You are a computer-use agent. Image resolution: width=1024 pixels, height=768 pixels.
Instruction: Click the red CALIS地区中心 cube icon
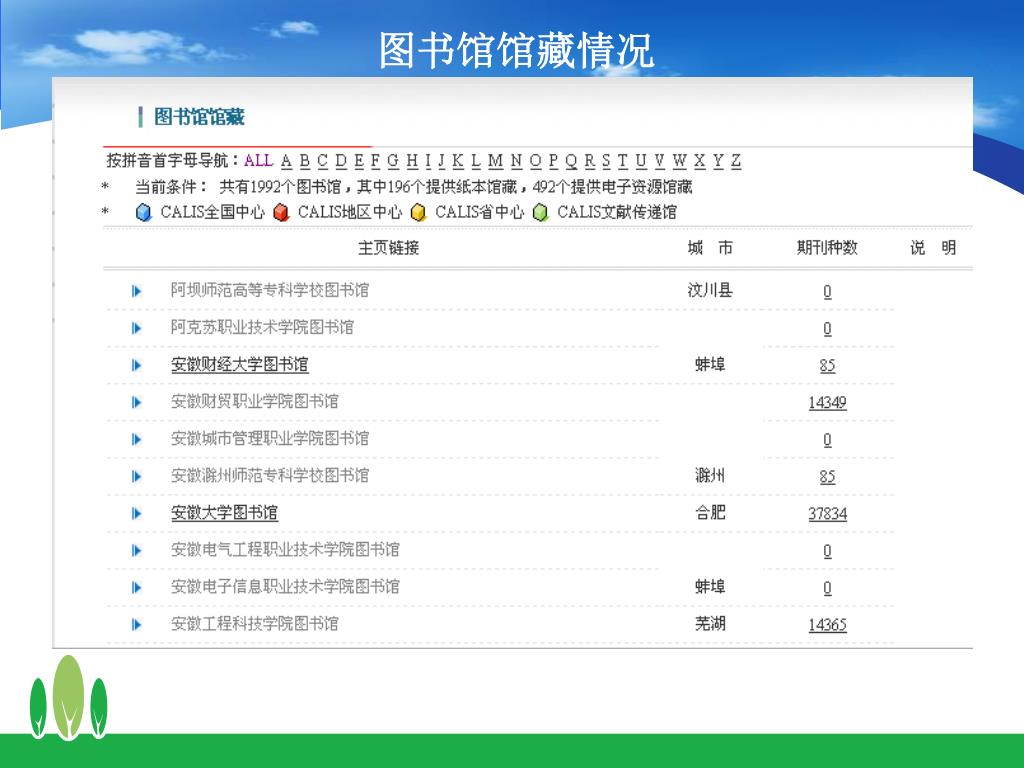click(281, 212)
